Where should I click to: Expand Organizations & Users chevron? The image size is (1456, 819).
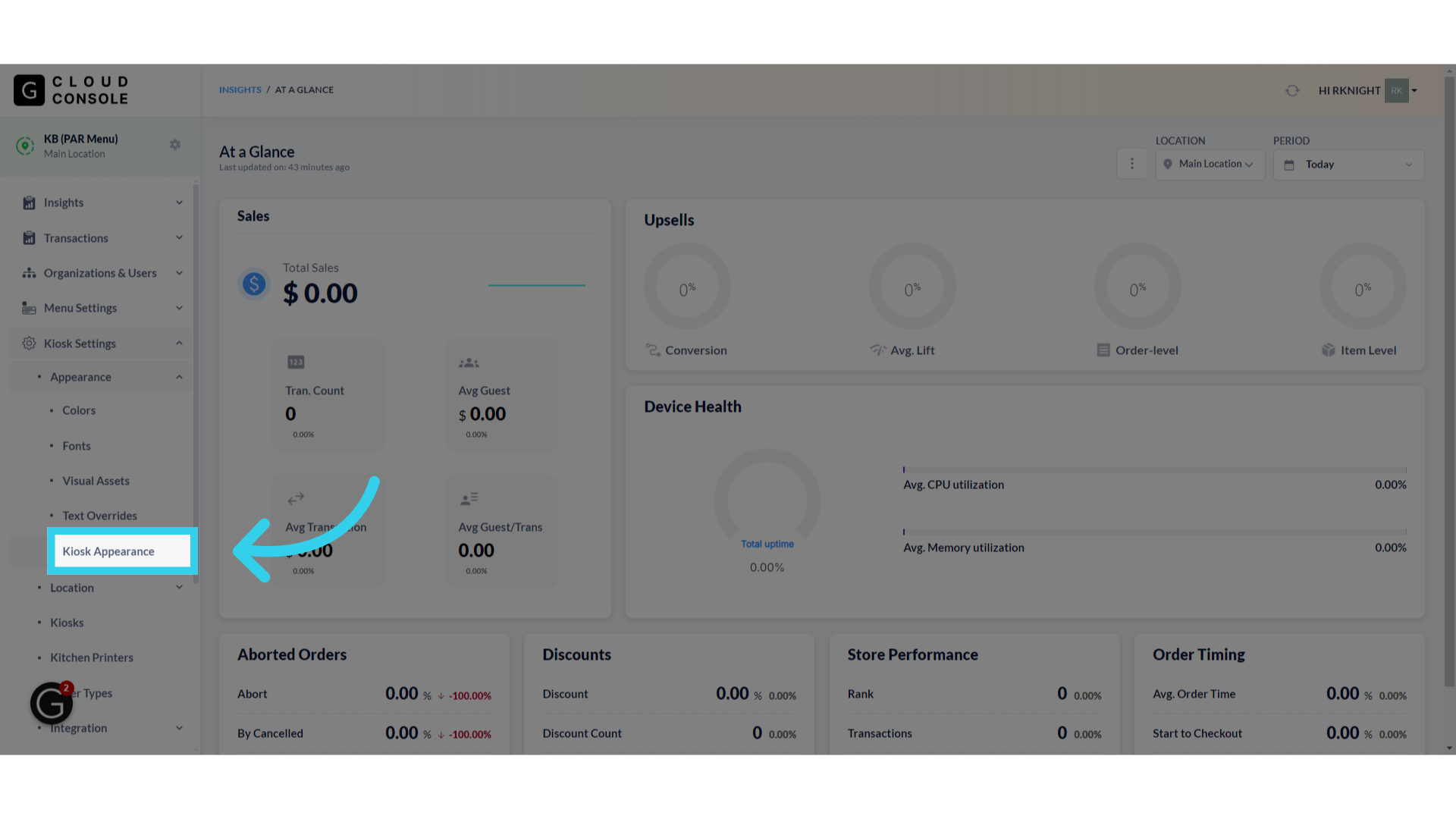coord(179,273)
